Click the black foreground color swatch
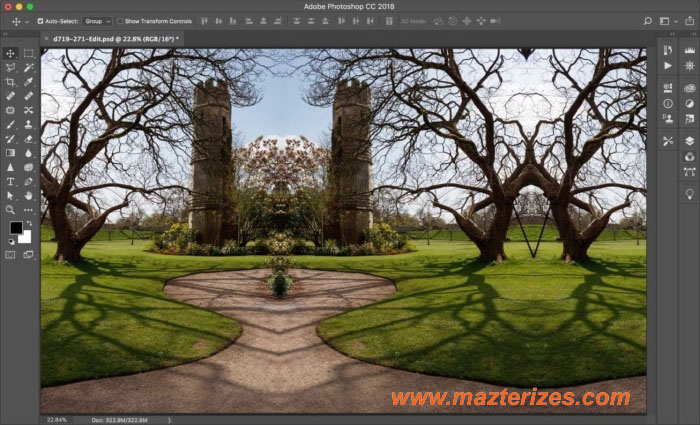Image resolution: width=700 pixels, height=425 pixels. pos(16,228)
